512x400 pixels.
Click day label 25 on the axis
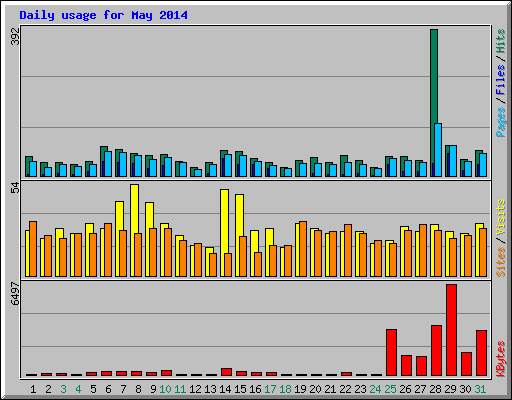(x=390, y=389)
